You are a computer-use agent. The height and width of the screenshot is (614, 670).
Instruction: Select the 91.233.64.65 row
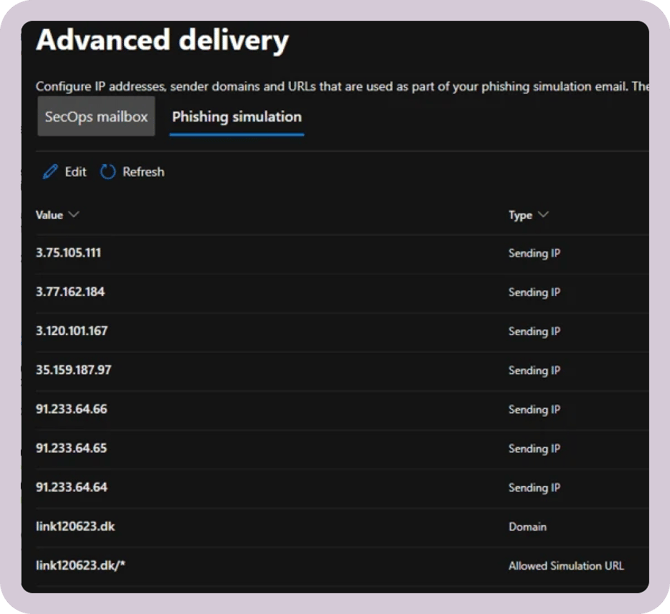71,448
